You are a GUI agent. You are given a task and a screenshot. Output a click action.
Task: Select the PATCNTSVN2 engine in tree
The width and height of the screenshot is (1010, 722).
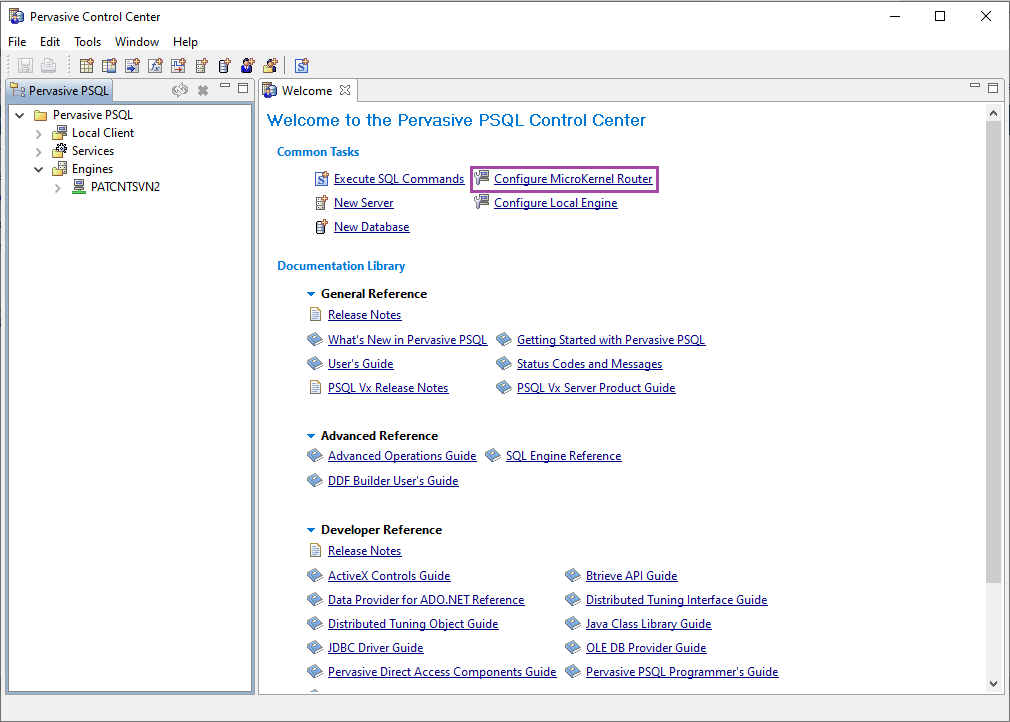125,187
